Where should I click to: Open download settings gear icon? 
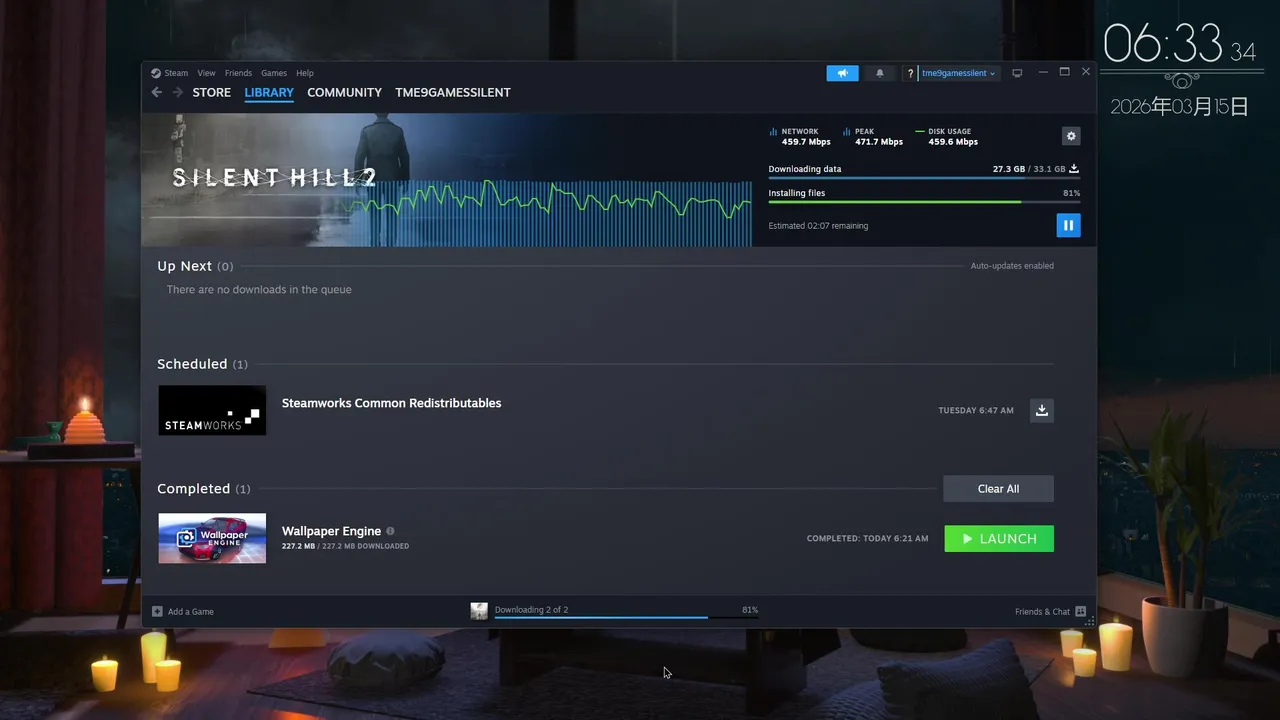click(1071, 136)
